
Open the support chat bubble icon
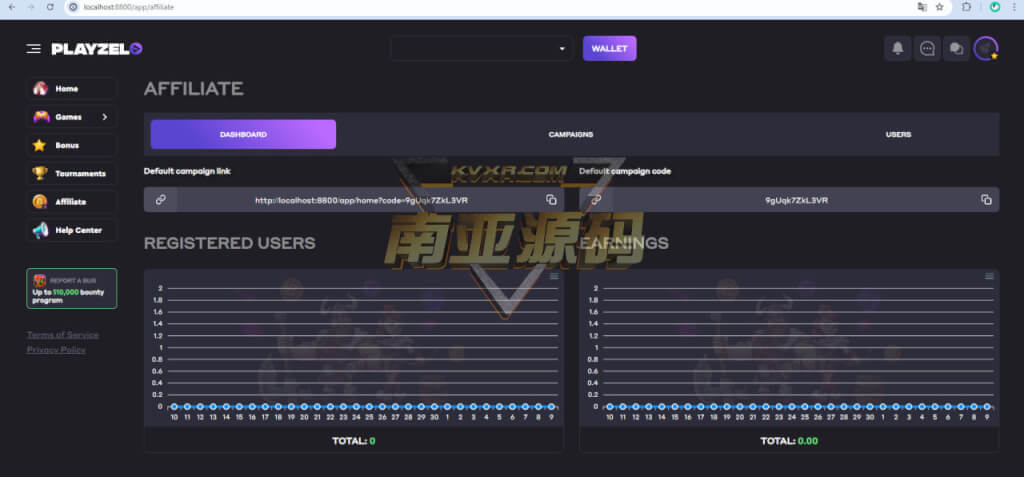927,48
